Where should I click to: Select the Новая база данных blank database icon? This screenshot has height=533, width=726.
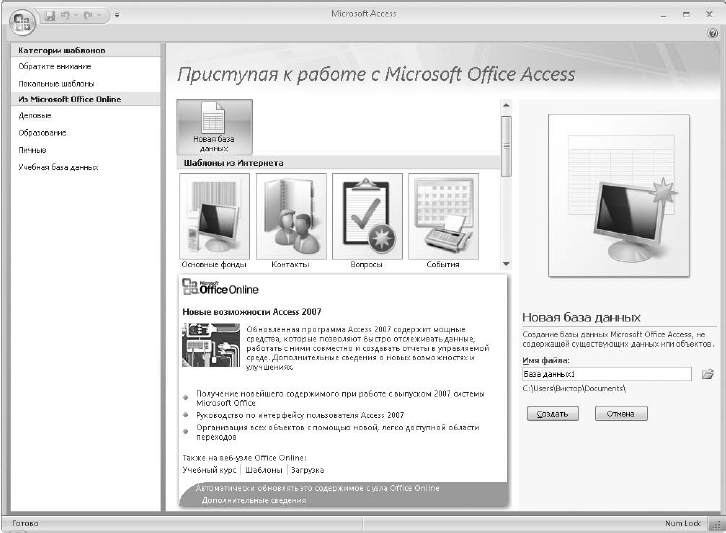click(x=214, y=127)
